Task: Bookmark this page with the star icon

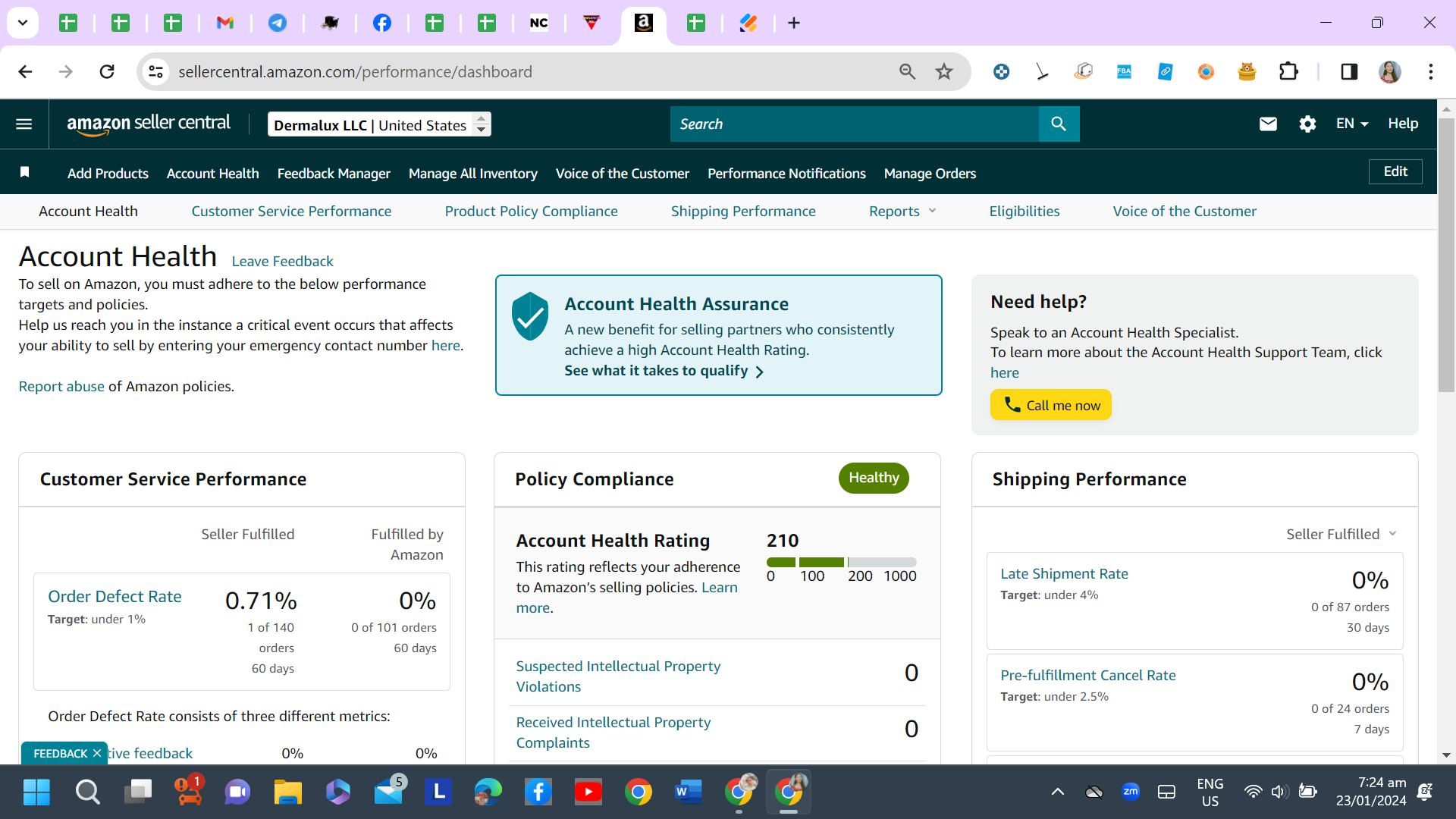Action: (x=944, y=71)
